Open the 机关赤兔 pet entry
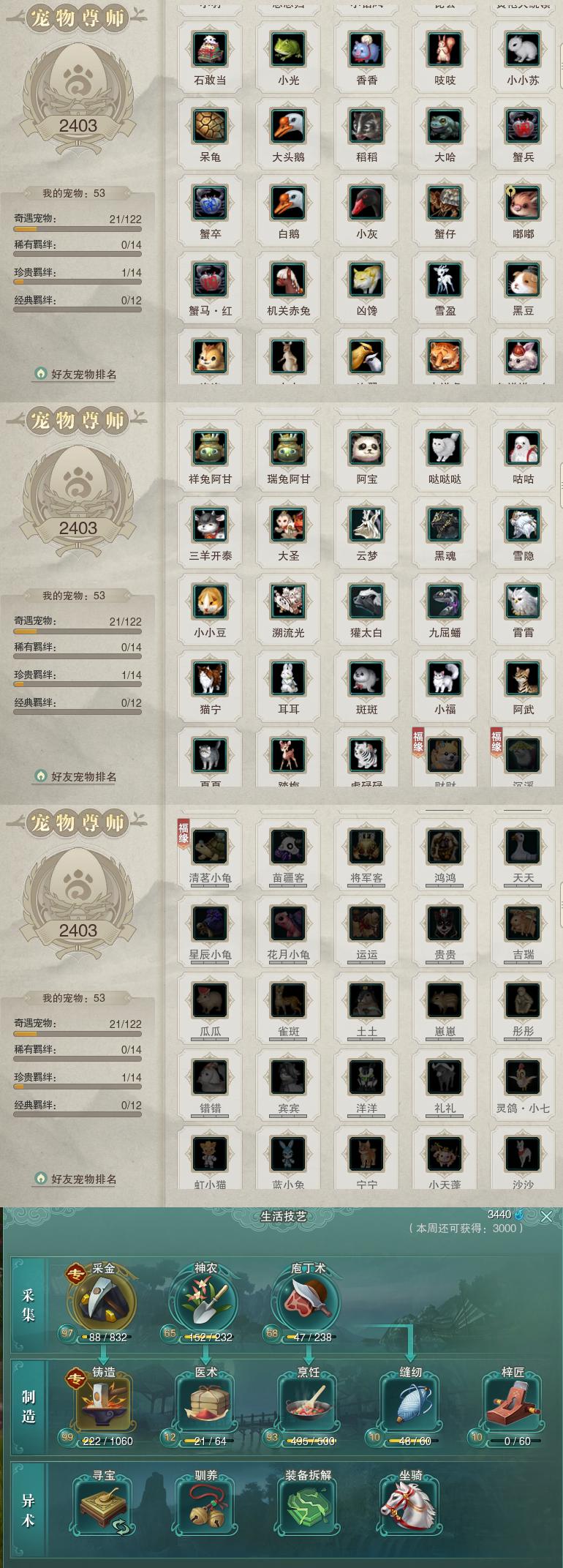 288,280
